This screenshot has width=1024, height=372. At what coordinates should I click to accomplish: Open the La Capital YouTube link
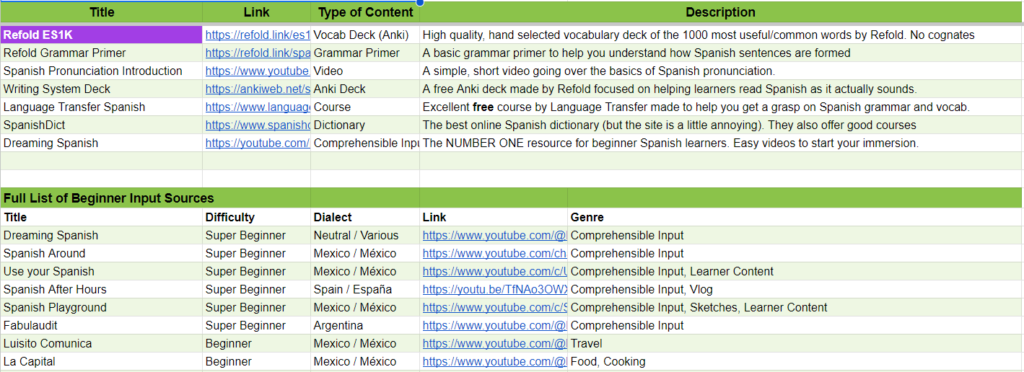[x=495, y=361]
